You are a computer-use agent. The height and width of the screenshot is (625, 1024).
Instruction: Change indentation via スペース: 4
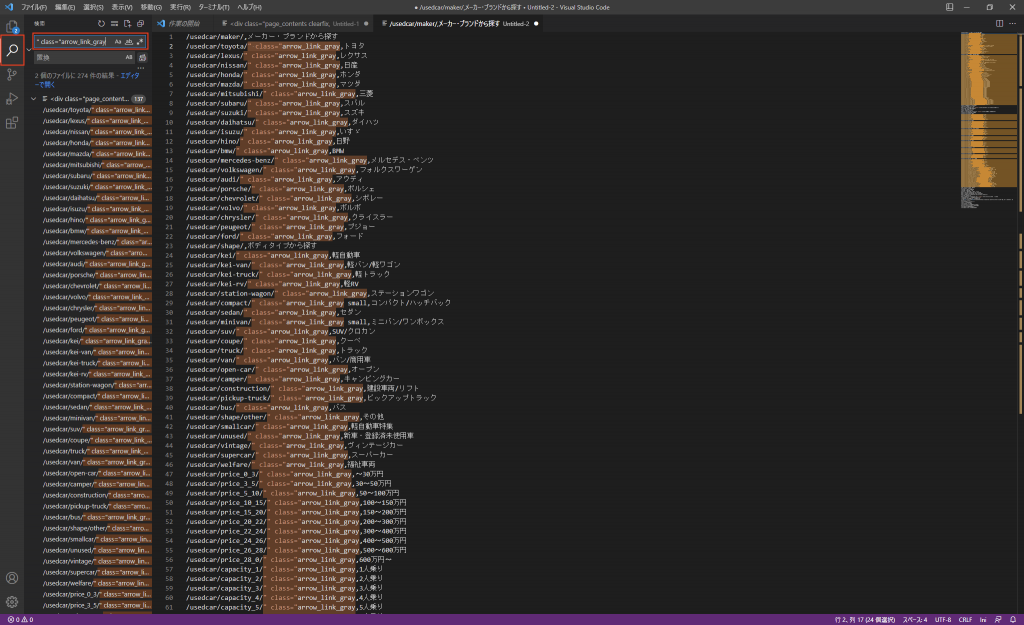coord(914,619)
